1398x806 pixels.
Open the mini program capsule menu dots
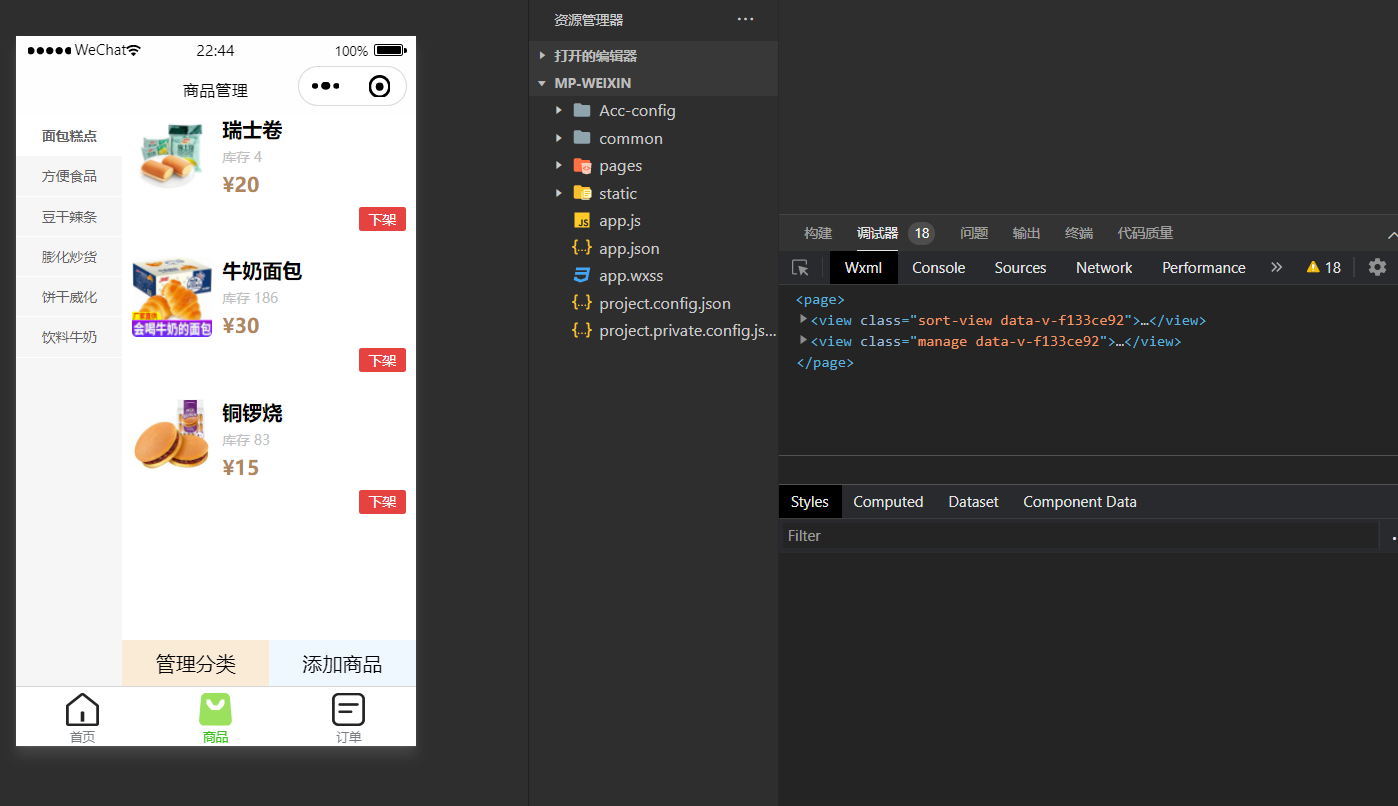tap(326, 86)
